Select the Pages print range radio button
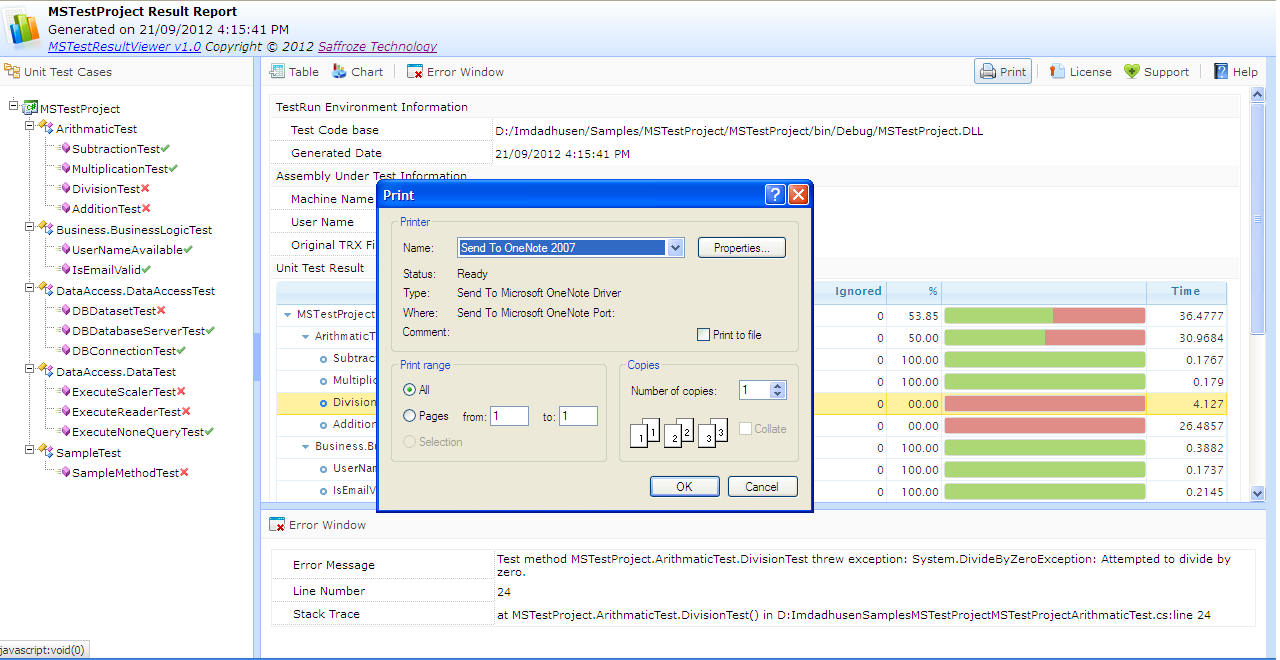1280x660 pixels. 410,415
